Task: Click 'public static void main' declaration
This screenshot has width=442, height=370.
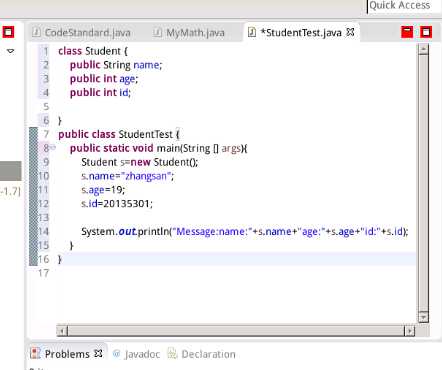Action: [x=159, y=148]
